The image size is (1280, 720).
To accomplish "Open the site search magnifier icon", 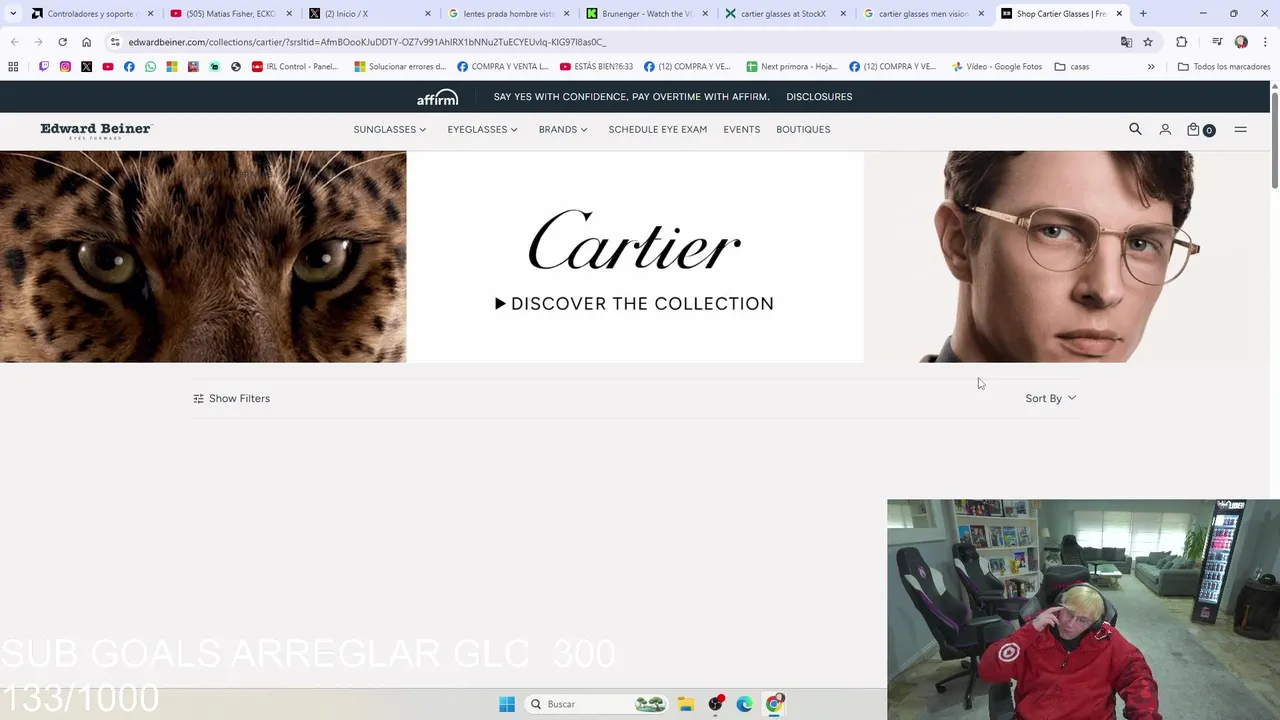I will tap(1135, 129).
